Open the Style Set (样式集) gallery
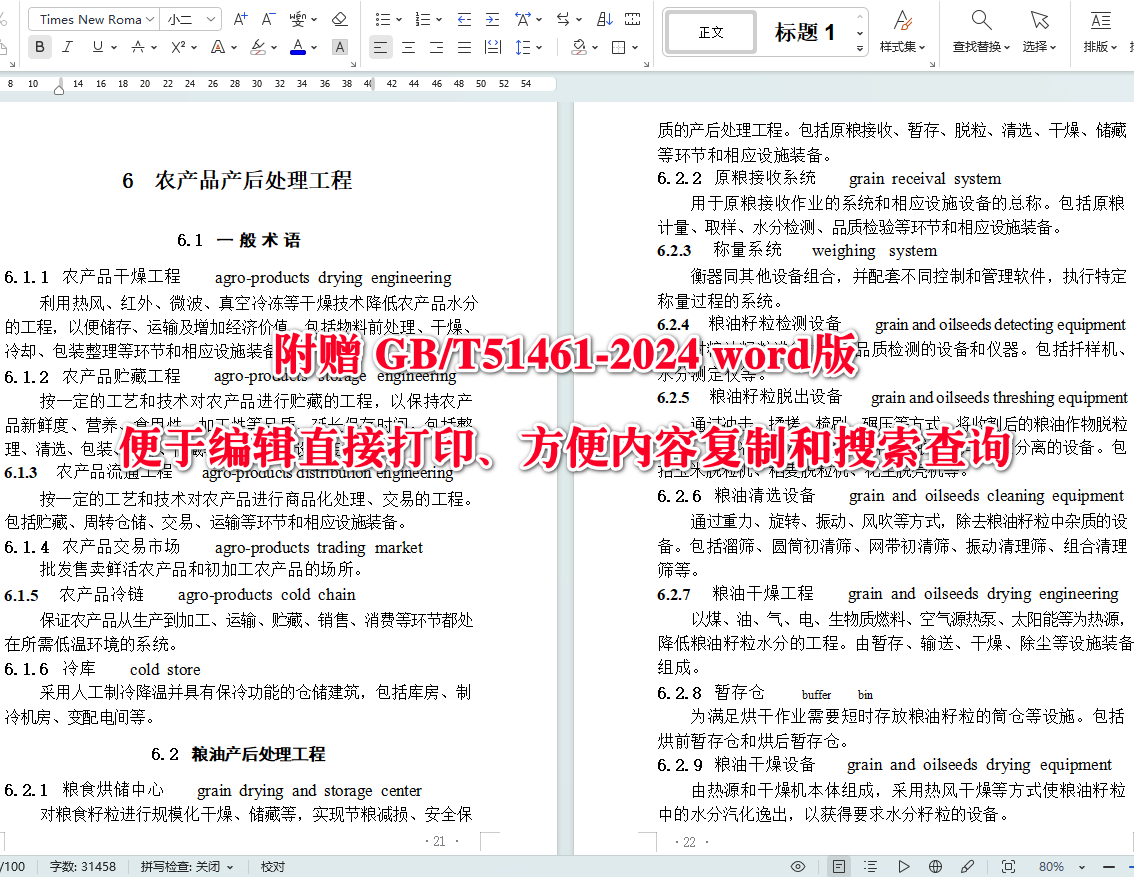Screen dimensions: 1134x877 900,31
